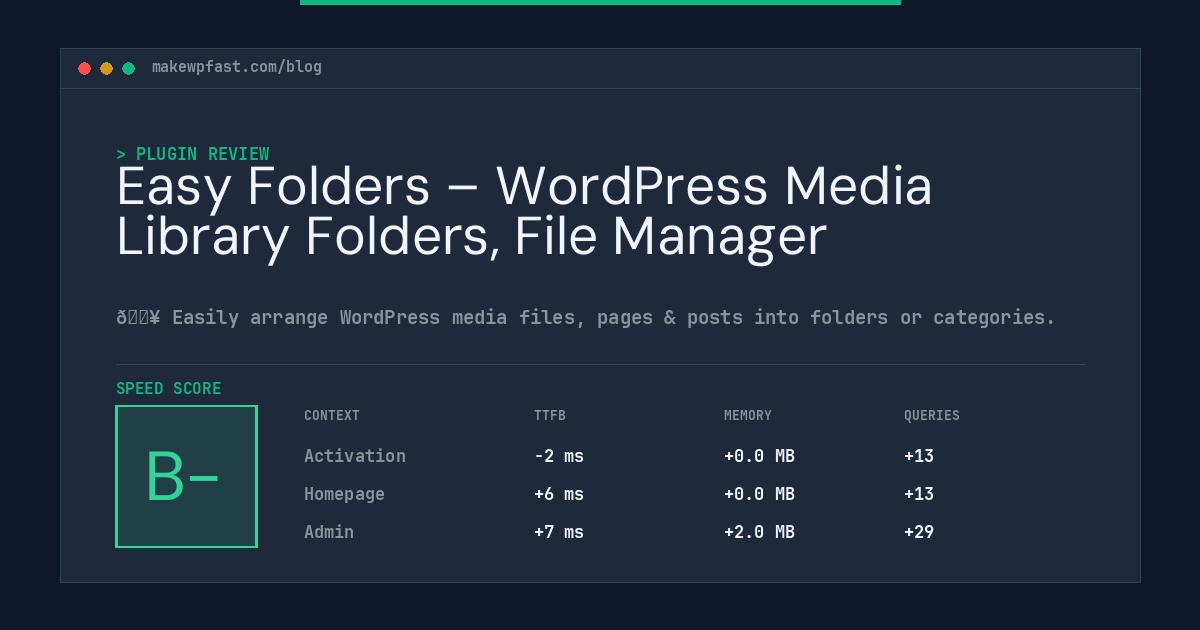Click the red window dot
Image resolution: width=1200 pixels, height=630 pixels.
[84, 68]
